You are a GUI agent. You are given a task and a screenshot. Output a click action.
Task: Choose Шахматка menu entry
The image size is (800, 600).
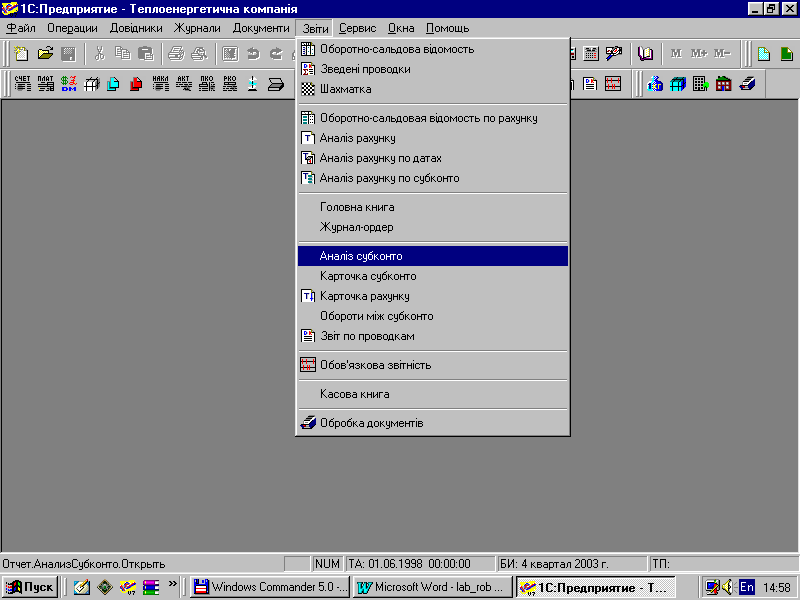433,89
